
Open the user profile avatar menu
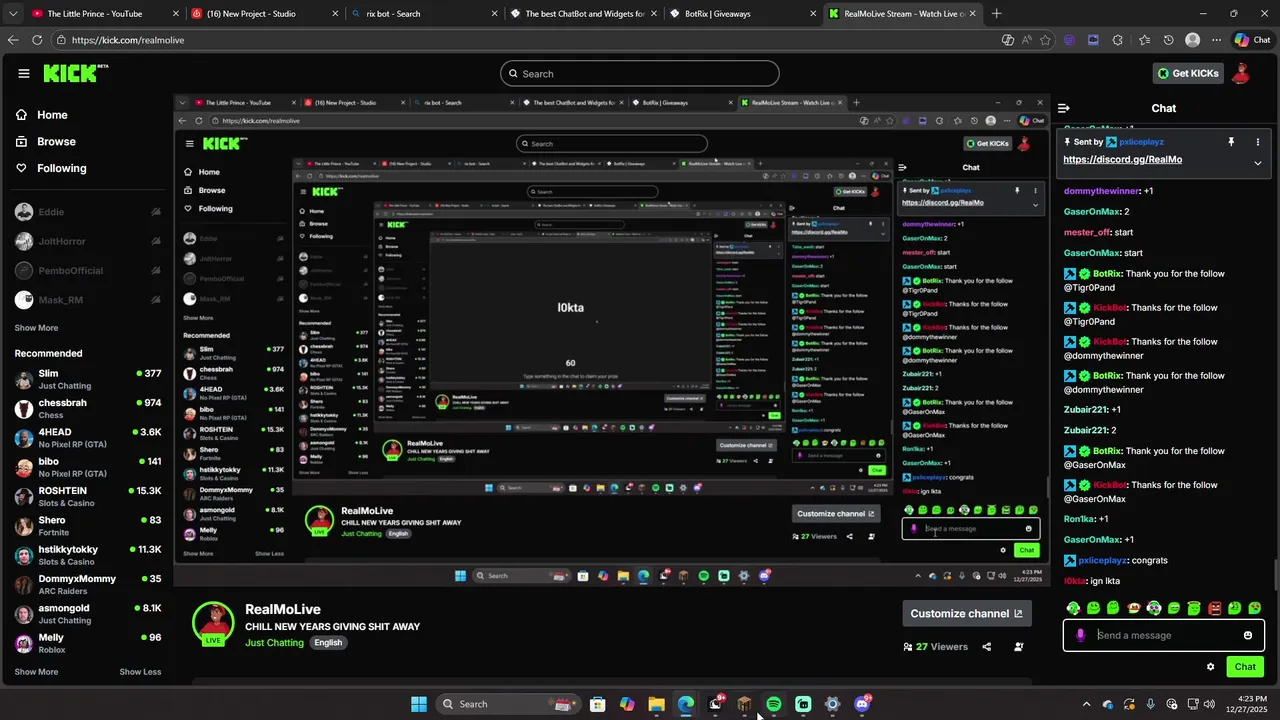(x=1241, y=73)
